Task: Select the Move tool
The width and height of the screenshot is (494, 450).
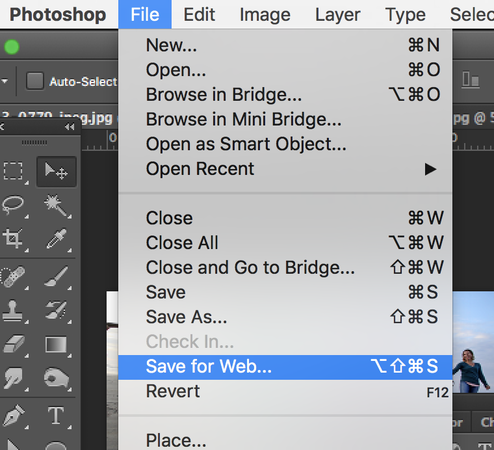Action: [56, 171]
